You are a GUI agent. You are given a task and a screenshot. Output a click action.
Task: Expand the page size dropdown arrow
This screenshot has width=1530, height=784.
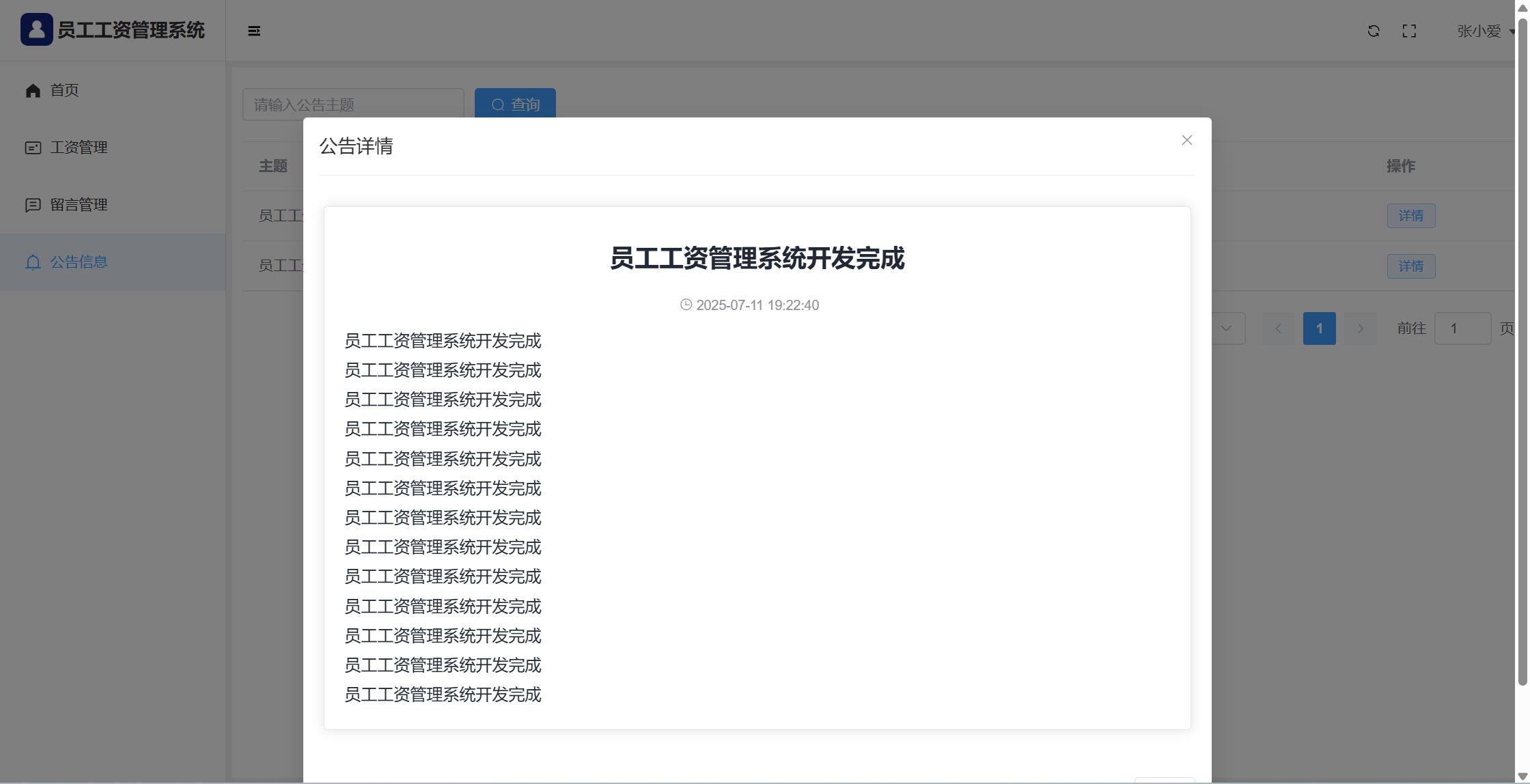point(1226,328)
